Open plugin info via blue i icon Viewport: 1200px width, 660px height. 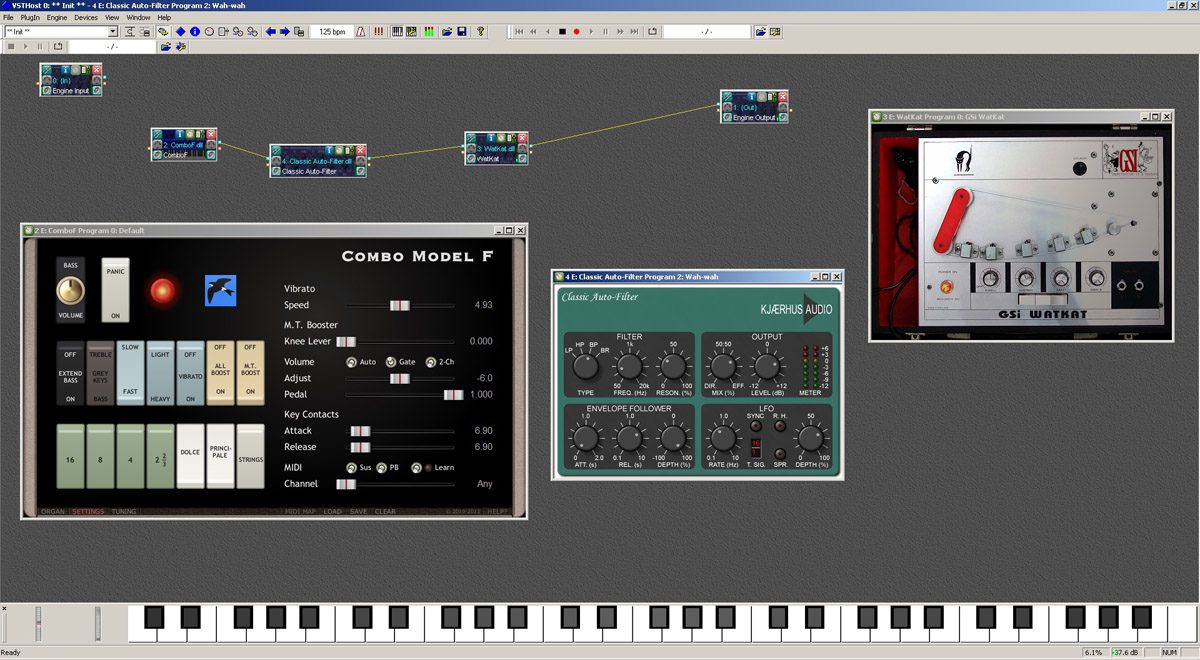pos(195,32)
